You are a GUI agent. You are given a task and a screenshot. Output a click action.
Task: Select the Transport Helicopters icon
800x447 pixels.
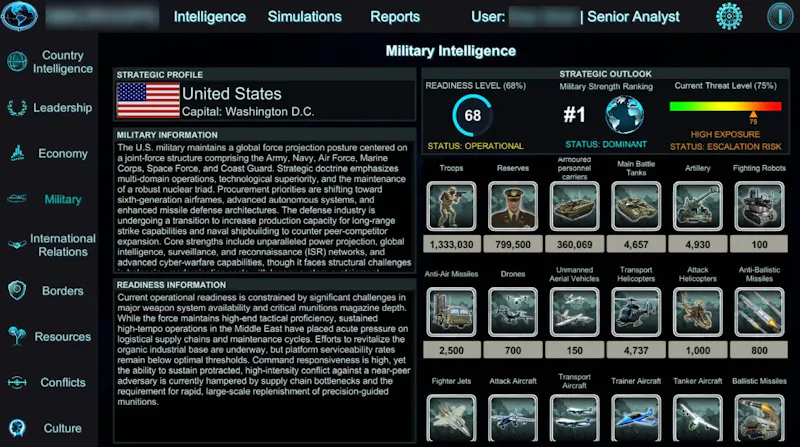[636, 312]
